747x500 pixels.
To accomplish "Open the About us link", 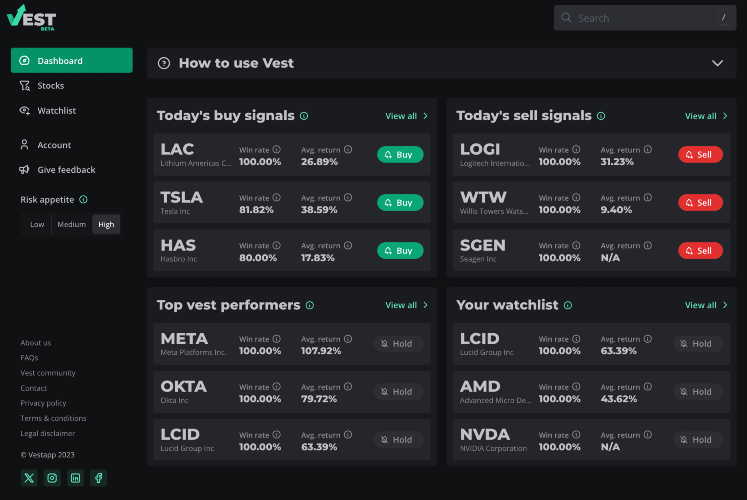I will tap(36, 343).
